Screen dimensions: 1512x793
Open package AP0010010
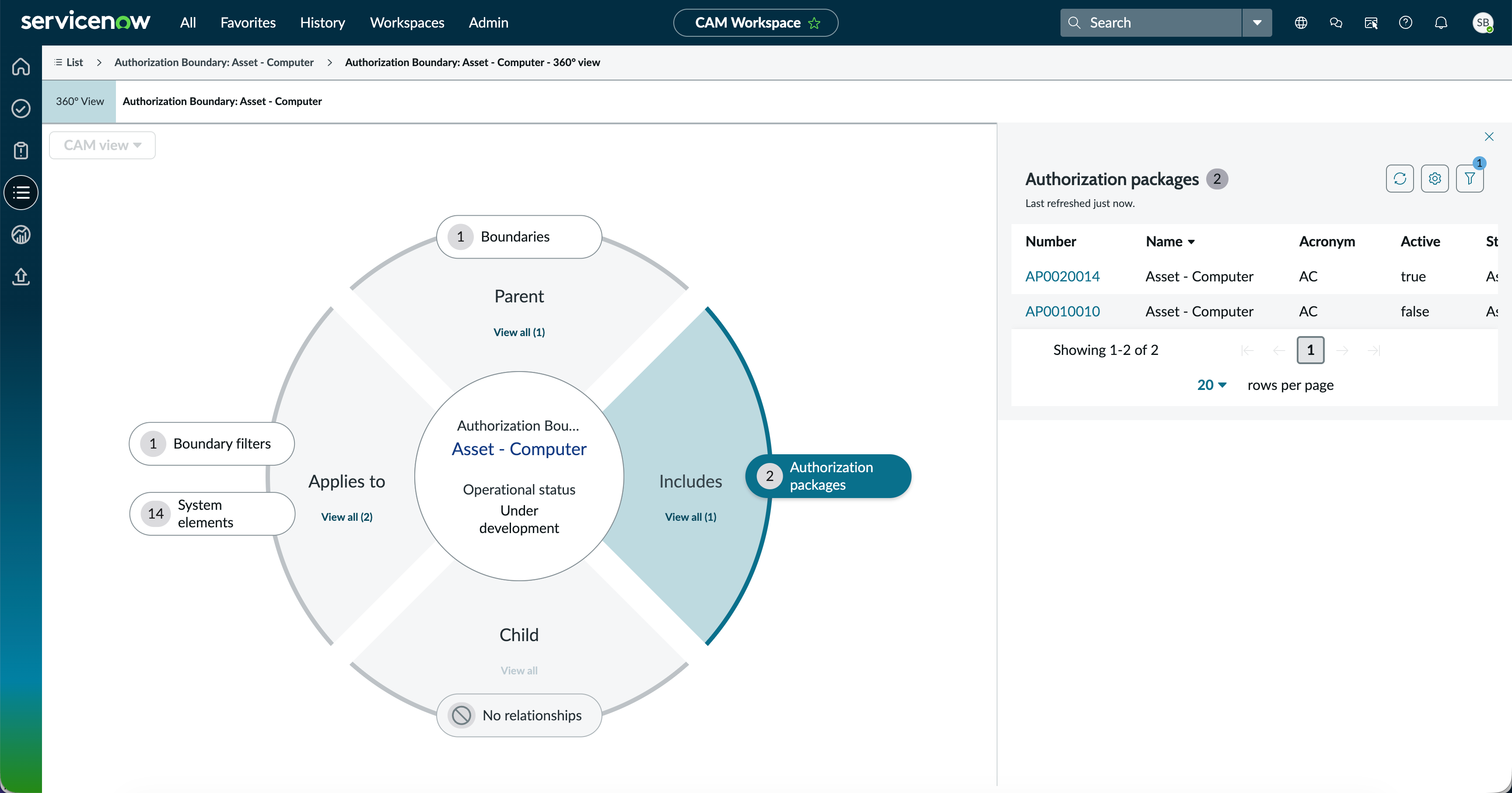point(1062,312)
